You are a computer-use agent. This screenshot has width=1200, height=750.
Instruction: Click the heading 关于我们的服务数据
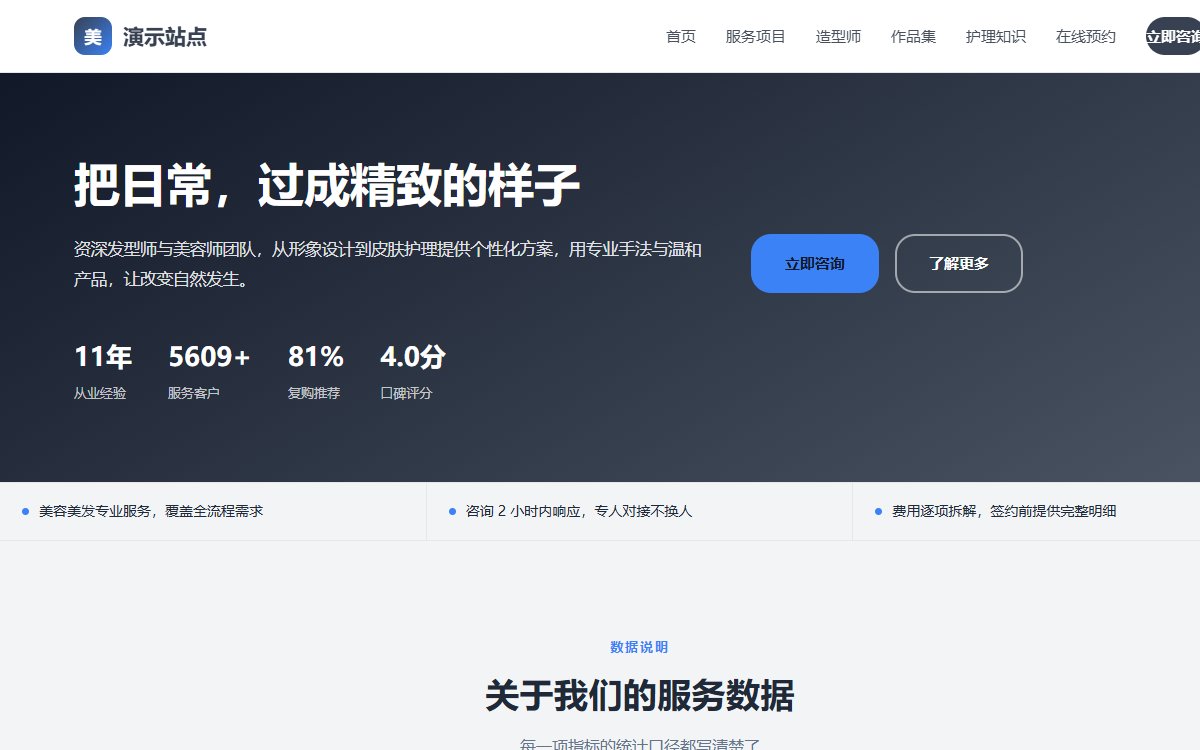639,696
